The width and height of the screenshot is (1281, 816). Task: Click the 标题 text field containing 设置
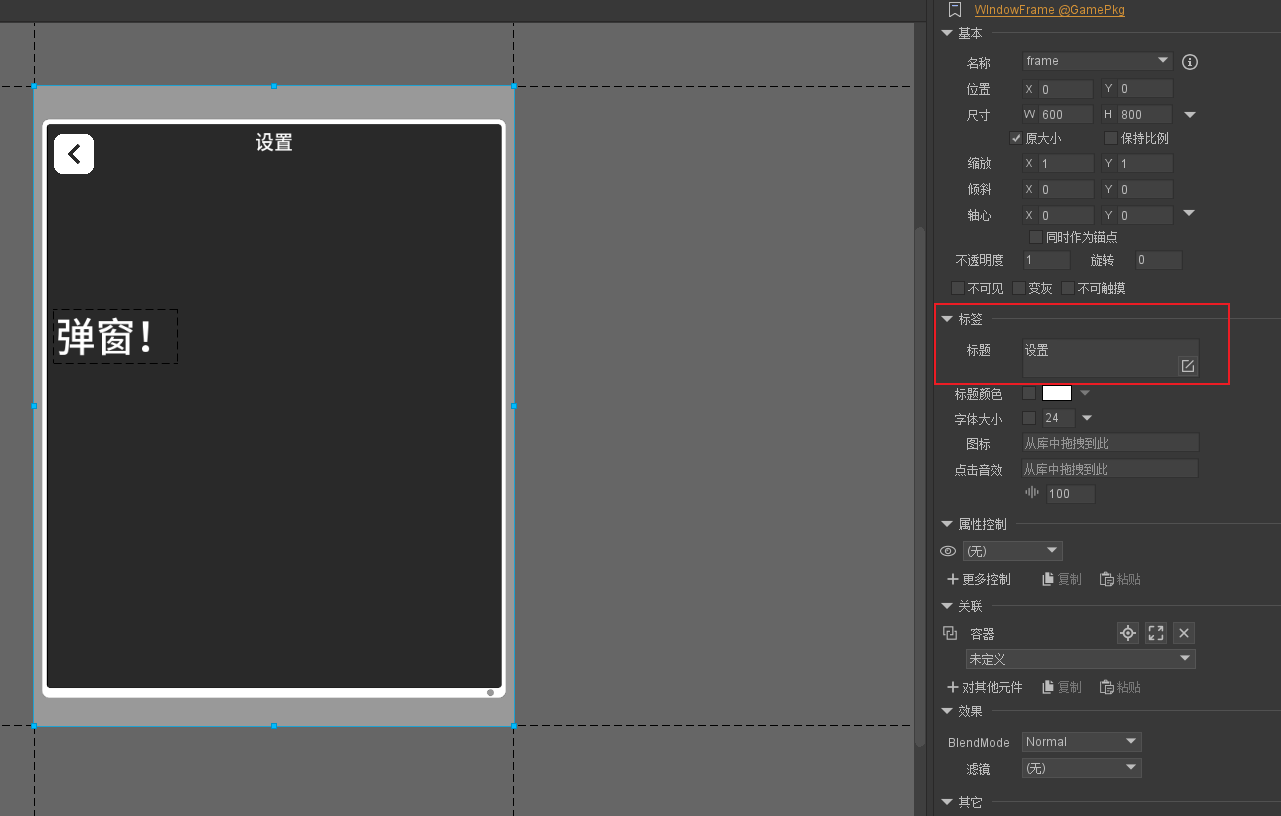pos(1110,358)
